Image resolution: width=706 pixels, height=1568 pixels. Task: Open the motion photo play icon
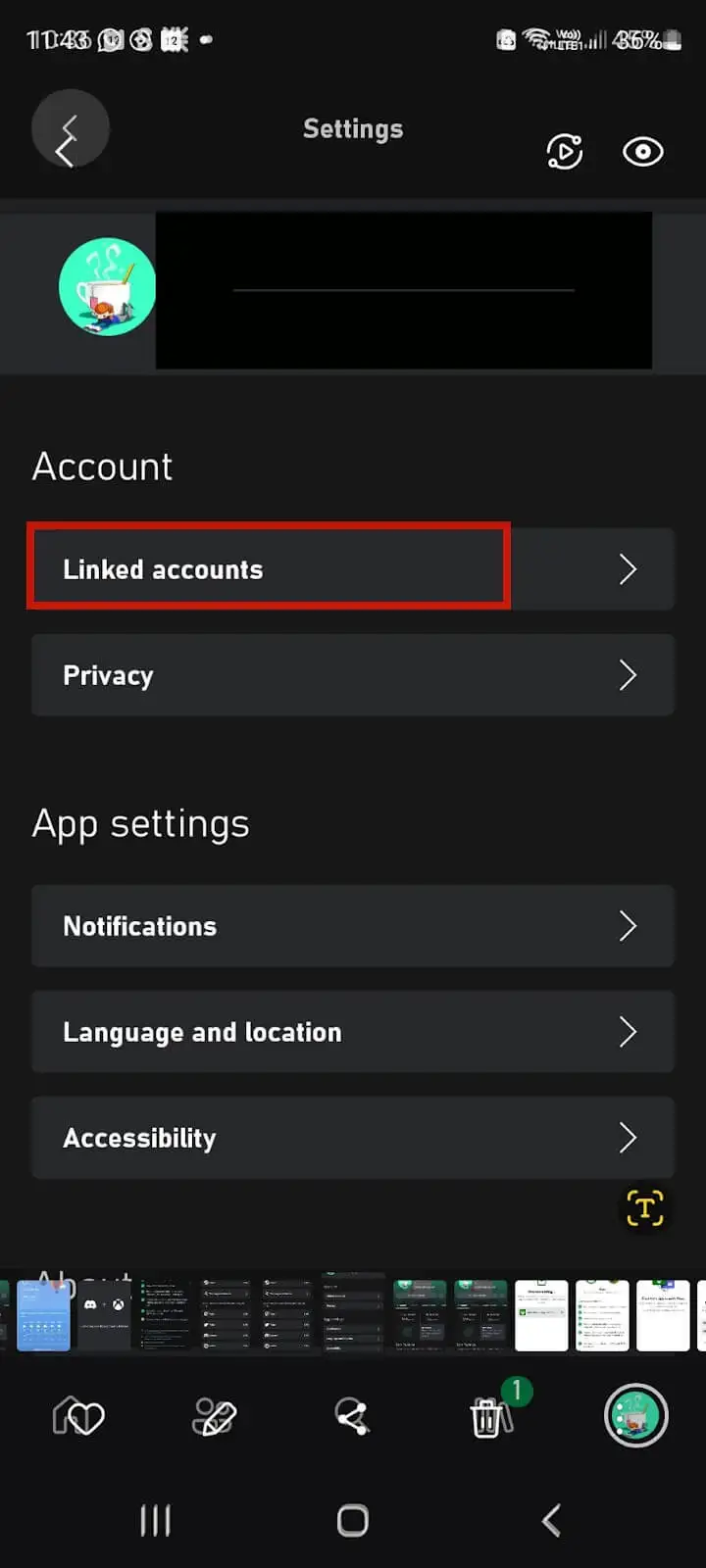point(565,152)
